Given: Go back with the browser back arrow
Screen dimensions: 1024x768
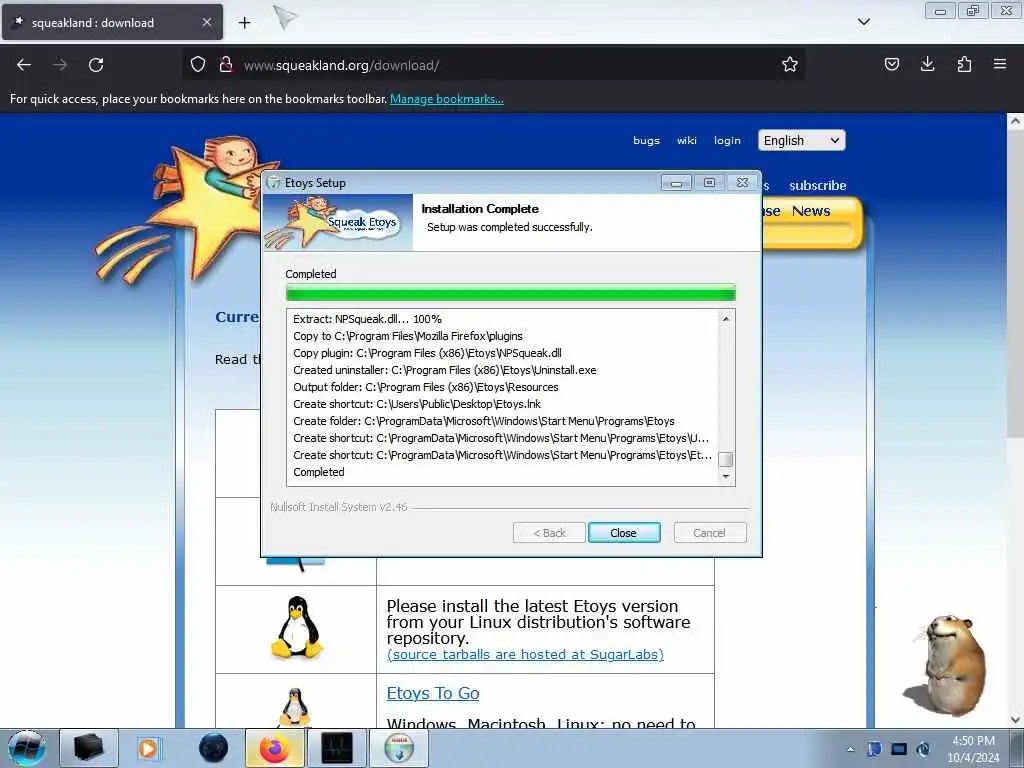Looking at the screenshot, I should point(24,65).
